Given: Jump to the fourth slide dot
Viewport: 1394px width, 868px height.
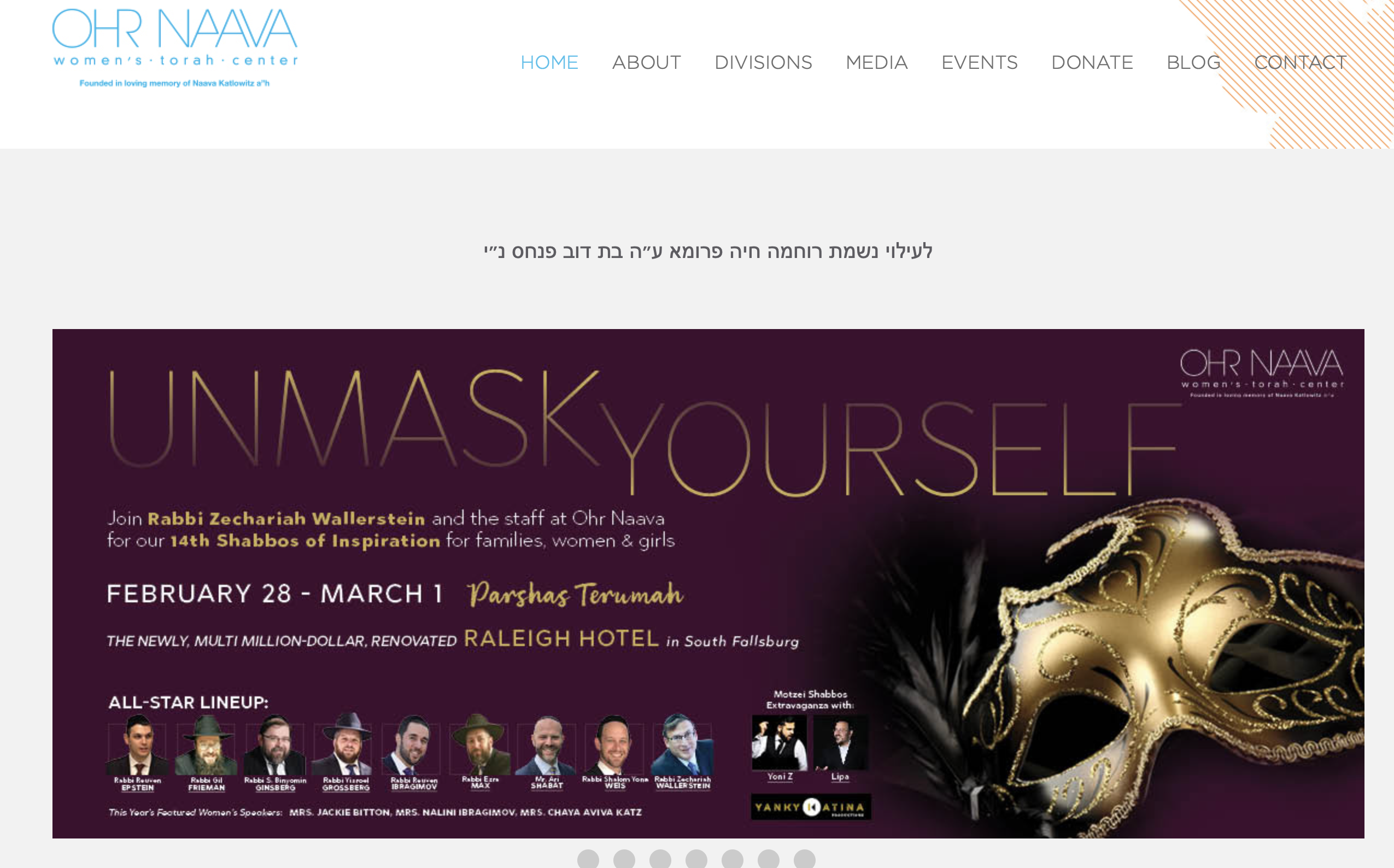Looking at the screenshot, I should (x=696, y=859).
